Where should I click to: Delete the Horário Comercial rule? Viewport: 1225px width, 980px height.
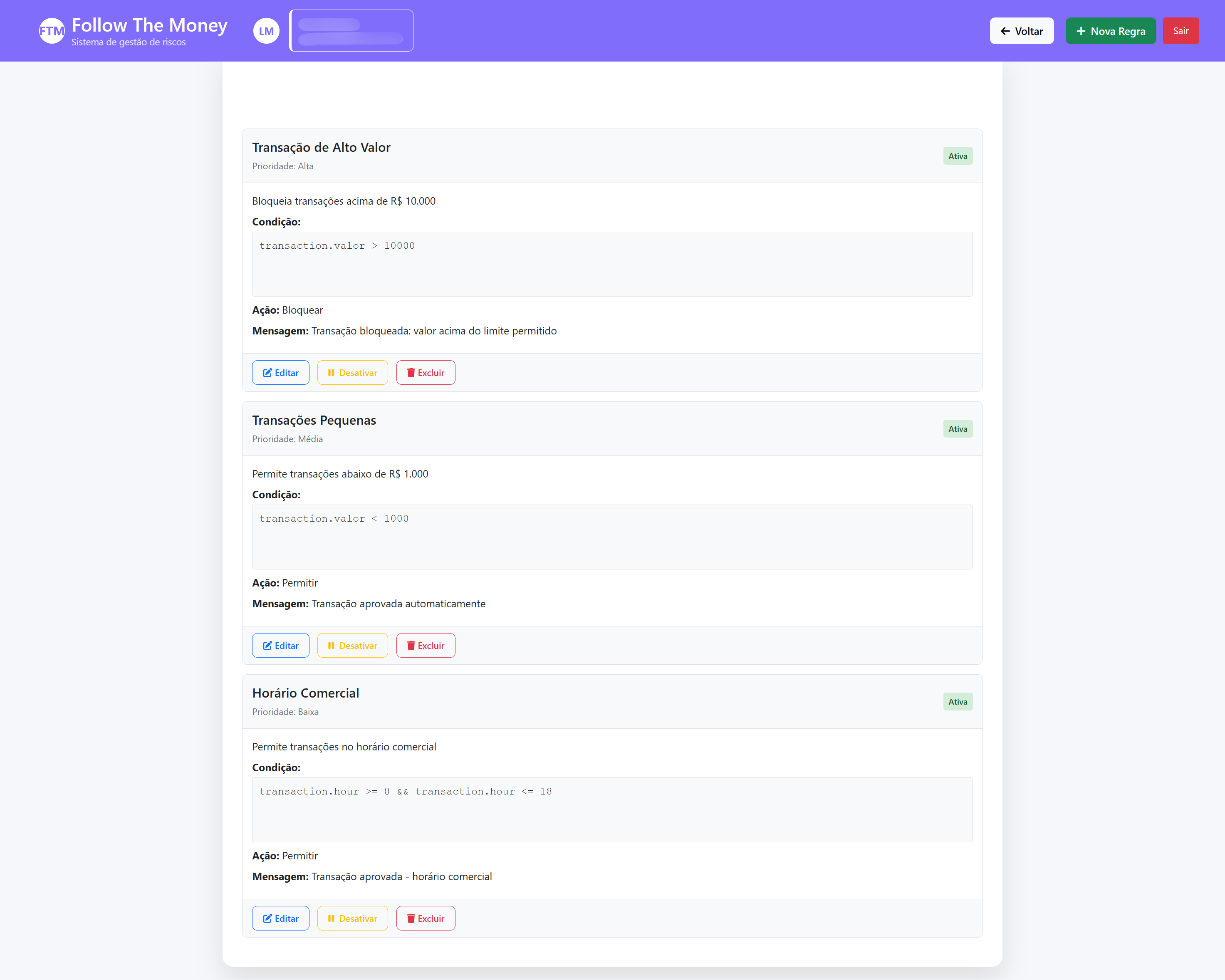(x=425, y=918)
